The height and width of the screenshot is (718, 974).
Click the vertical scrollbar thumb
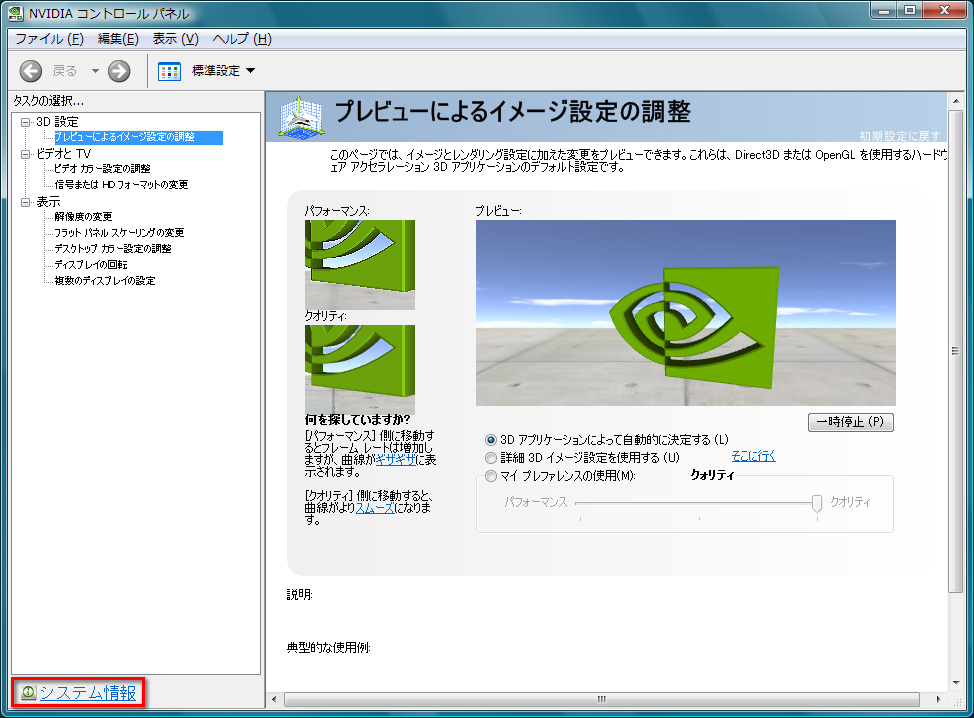click(955, 352)
